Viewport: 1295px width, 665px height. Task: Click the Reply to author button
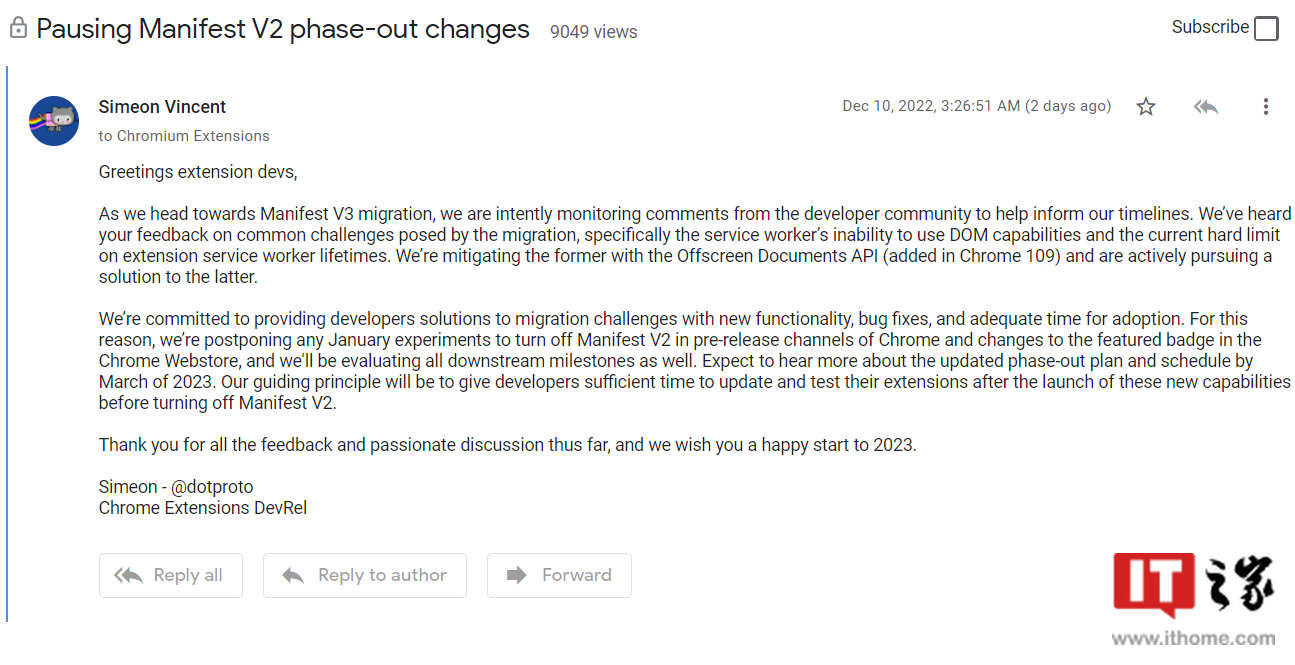pyautogui.click(x=365, y=575)
